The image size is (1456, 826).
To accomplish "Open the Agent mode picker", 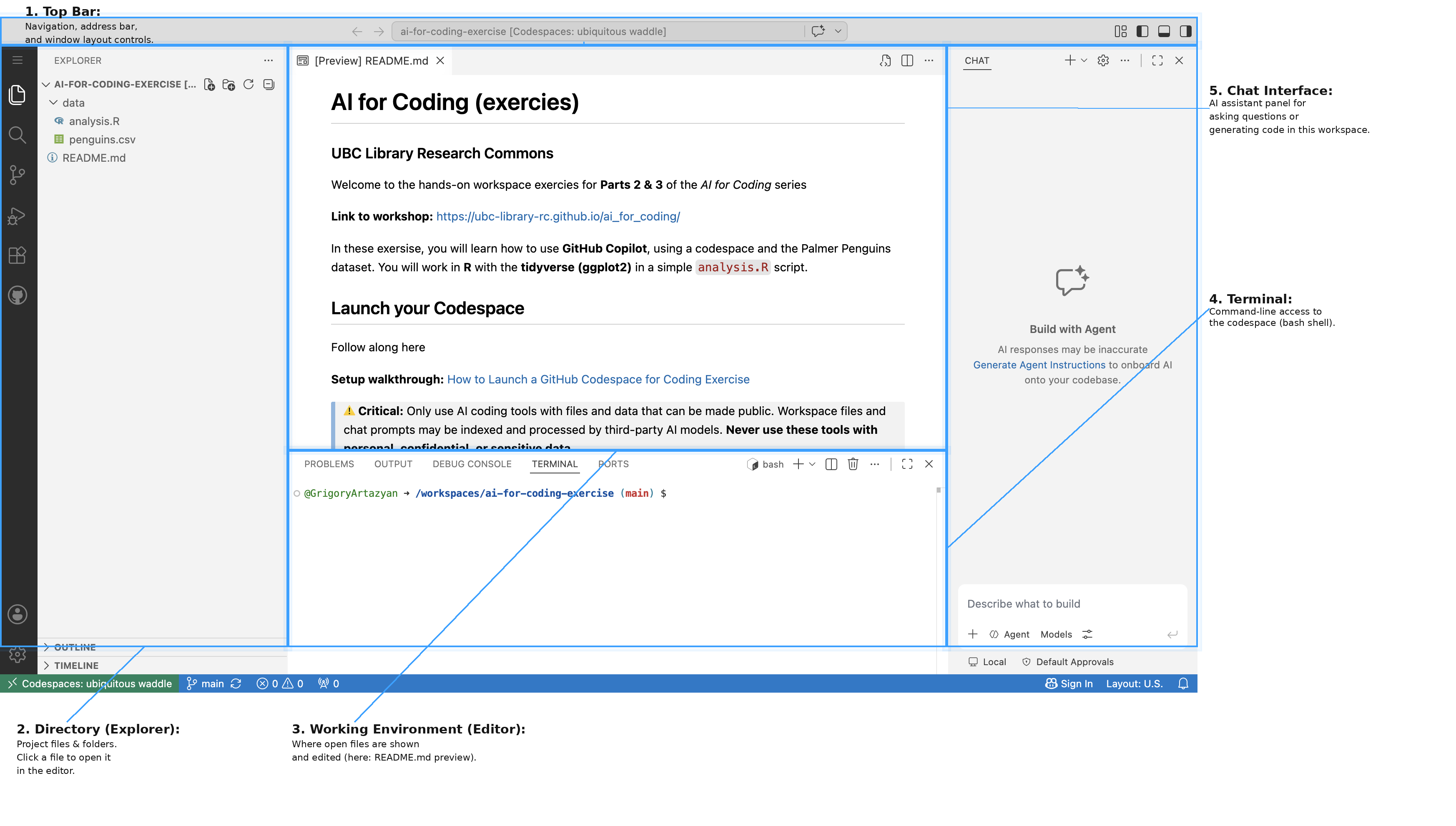I will [1009, 634].
